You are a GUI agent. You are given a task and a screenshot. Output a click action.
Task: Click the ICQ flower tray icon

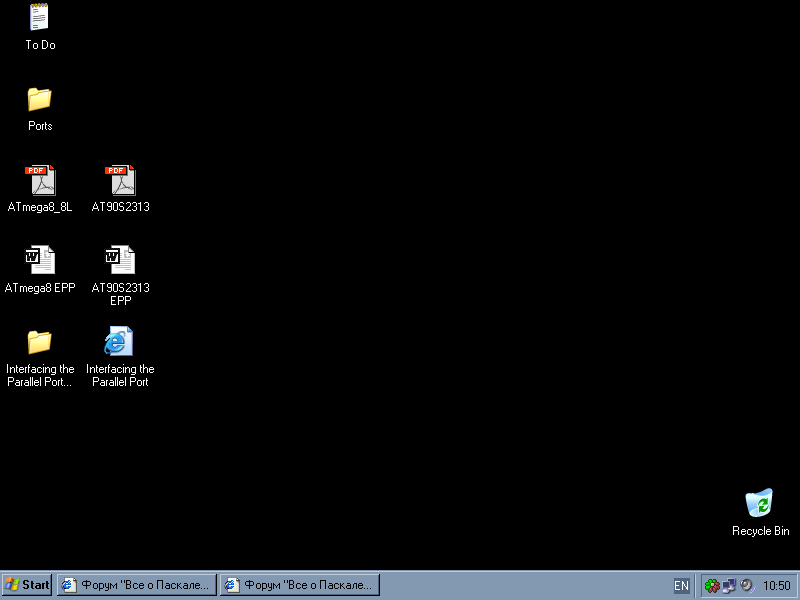pos(712,586)
